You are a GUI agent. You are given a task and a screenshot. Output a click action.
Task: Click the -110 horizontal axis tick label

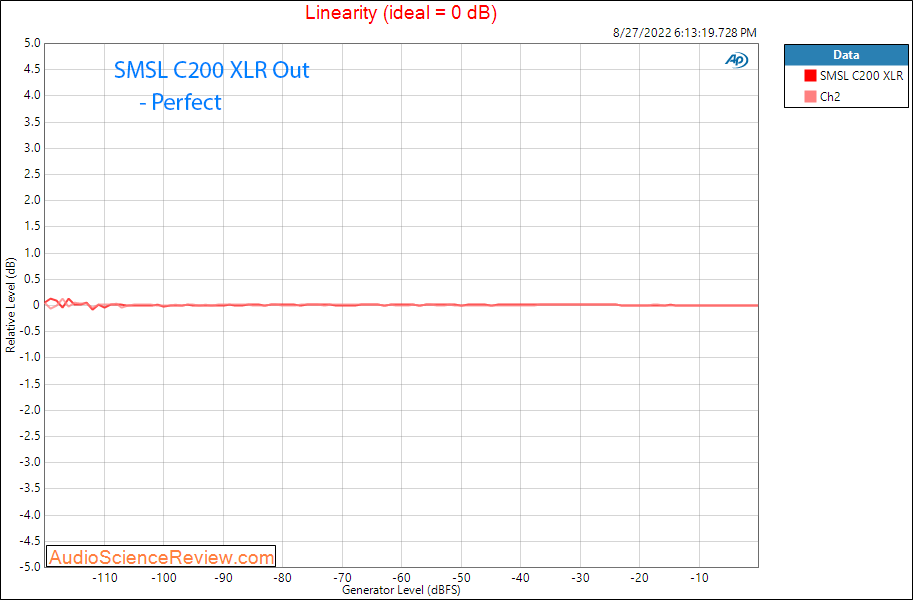[105, 578]
